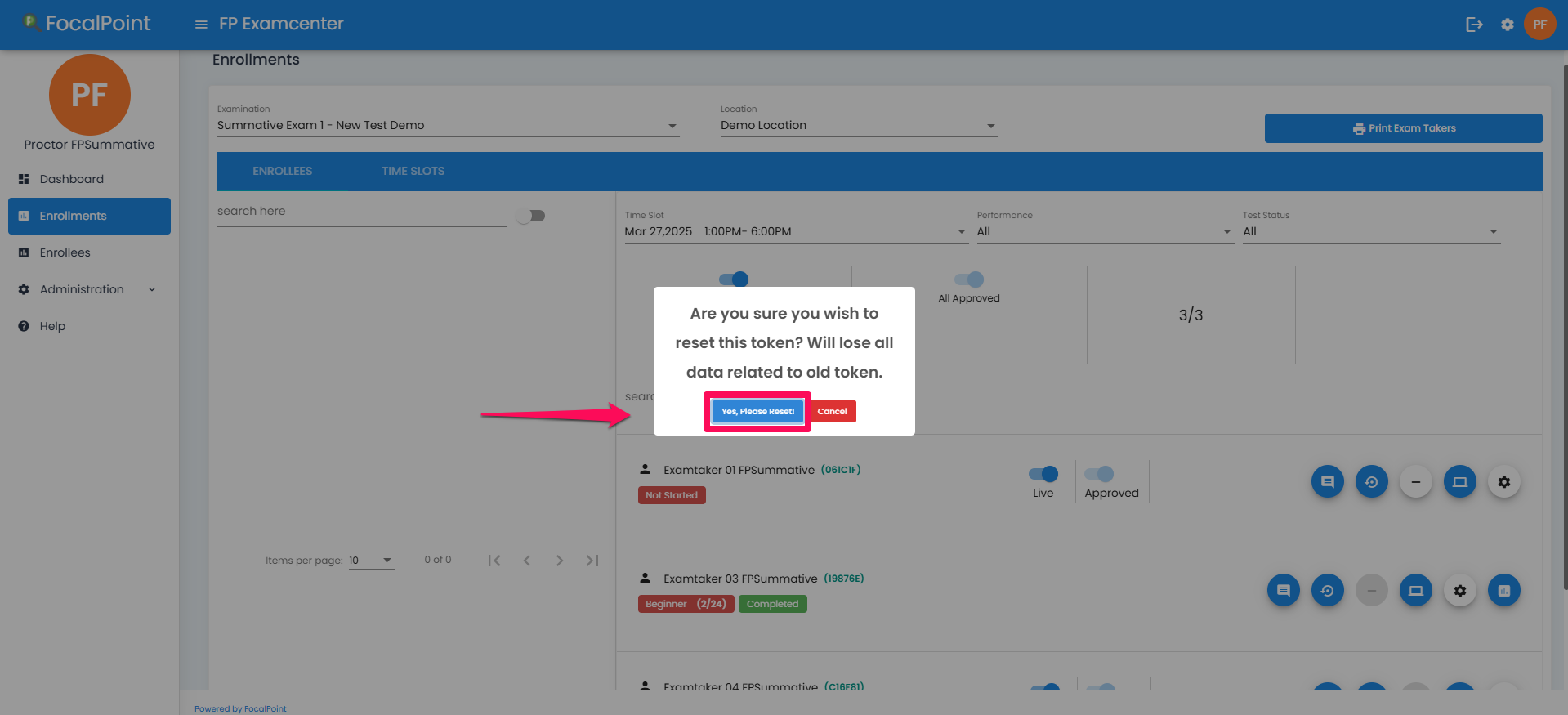Image resolution: width=1568 pixels, height=715 pixels.
Task: Toggle the All Approved switch
Action: point(969,279)
